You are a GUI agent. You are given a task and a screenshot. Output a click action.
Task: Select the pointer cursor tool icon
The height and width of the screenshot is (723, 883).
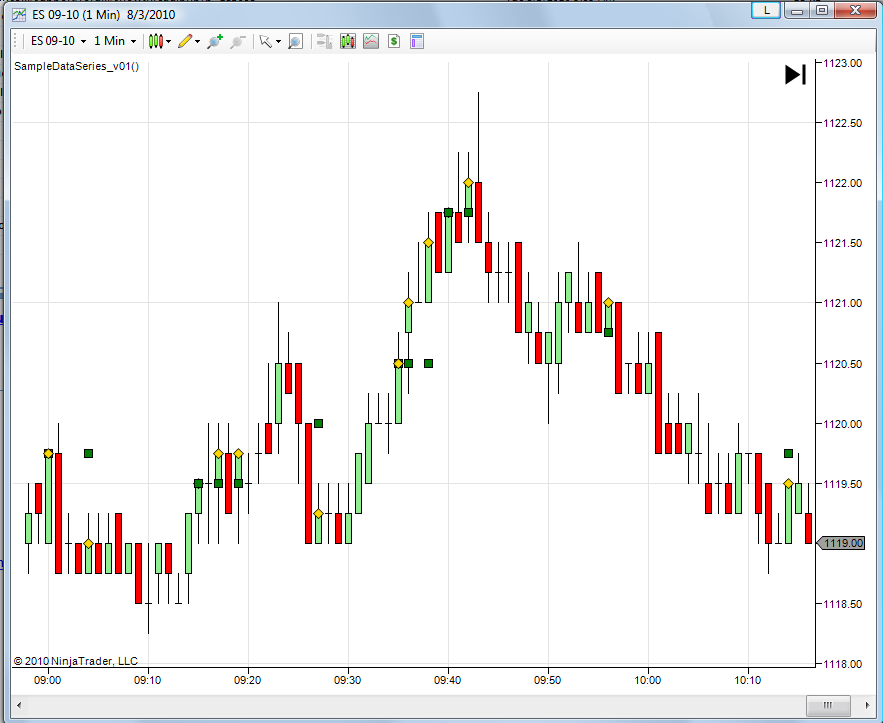tap(265, 41)
